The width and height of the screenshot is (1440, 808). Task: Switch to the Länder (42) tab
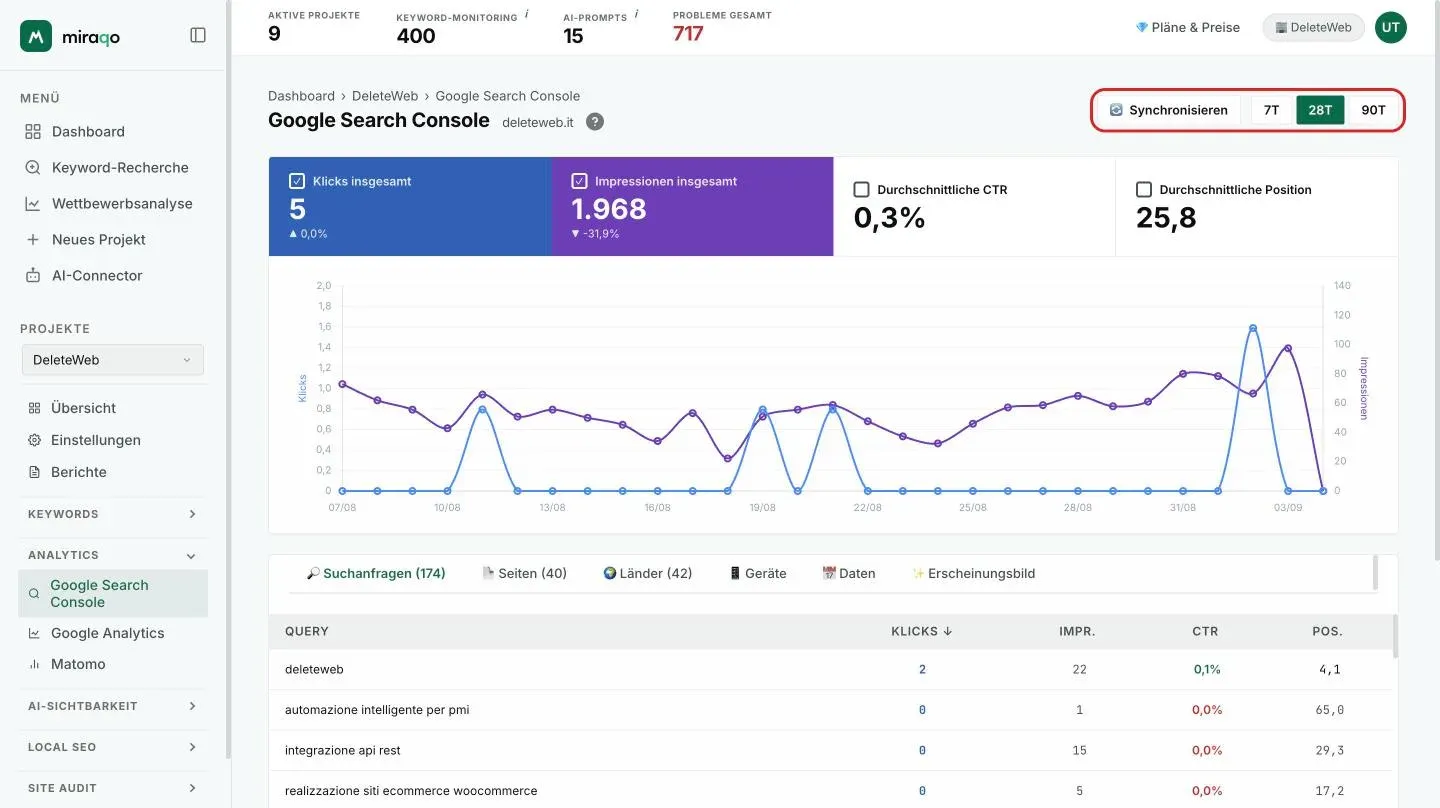pyautogui.click(x=647, y=574)
